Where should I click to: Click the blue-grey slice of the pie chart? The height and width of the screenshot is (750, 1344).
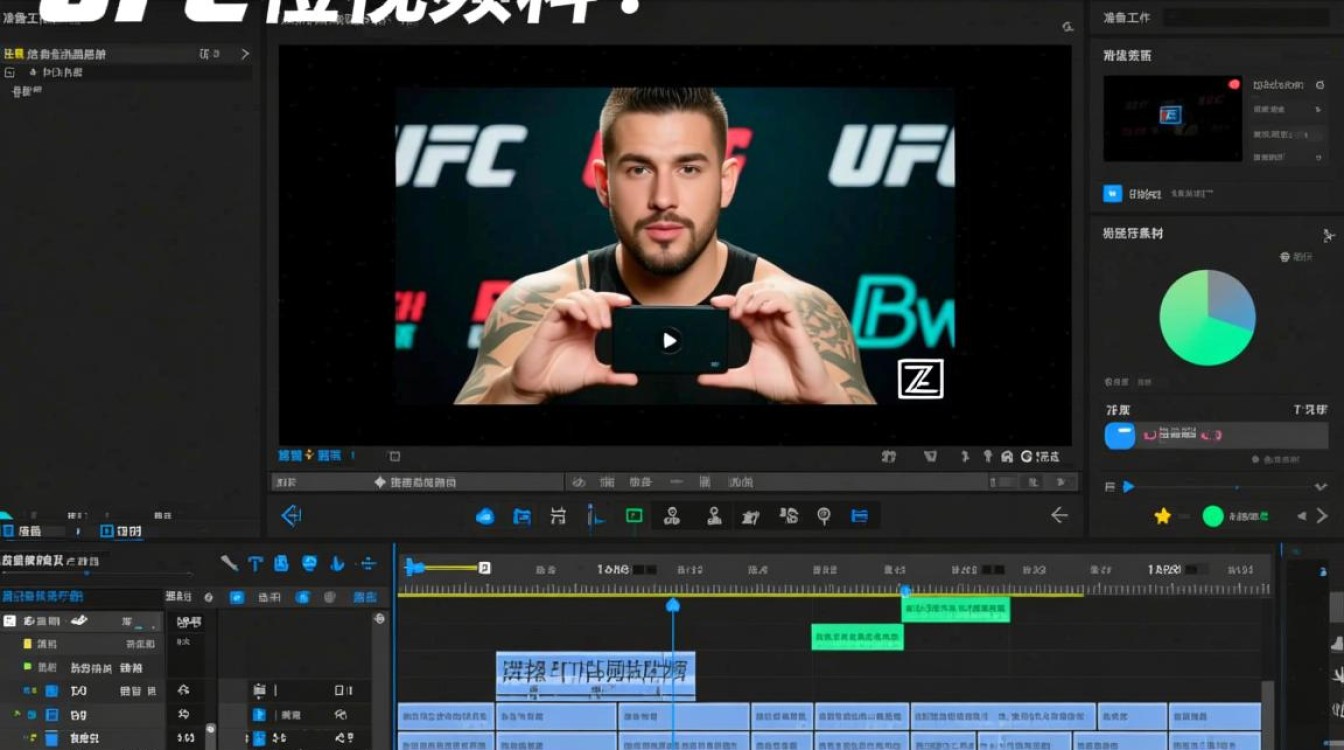pos(1231,300)
